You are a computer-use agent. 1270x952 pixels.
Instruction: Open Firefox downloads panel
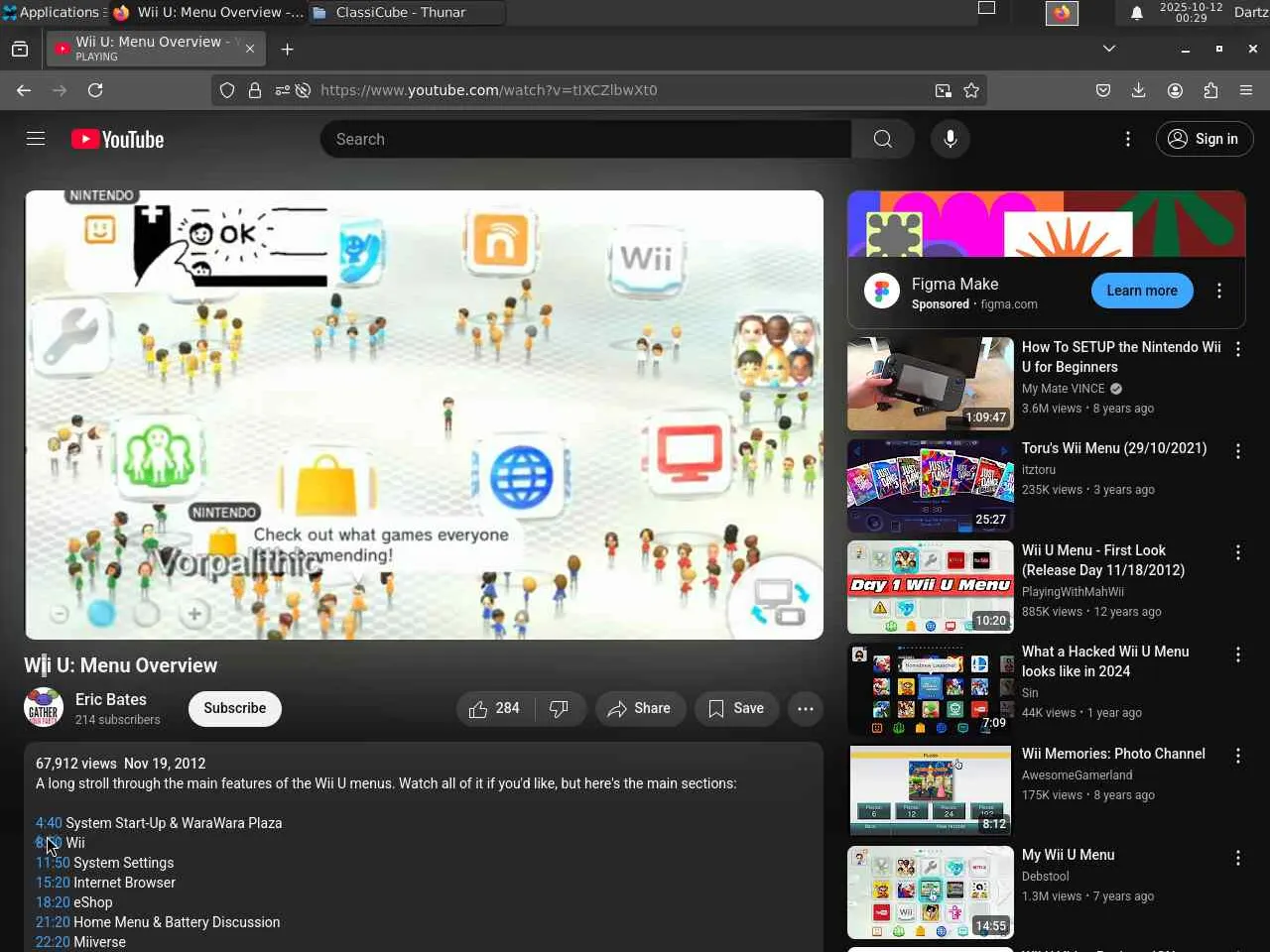(x=1139, y=90)
